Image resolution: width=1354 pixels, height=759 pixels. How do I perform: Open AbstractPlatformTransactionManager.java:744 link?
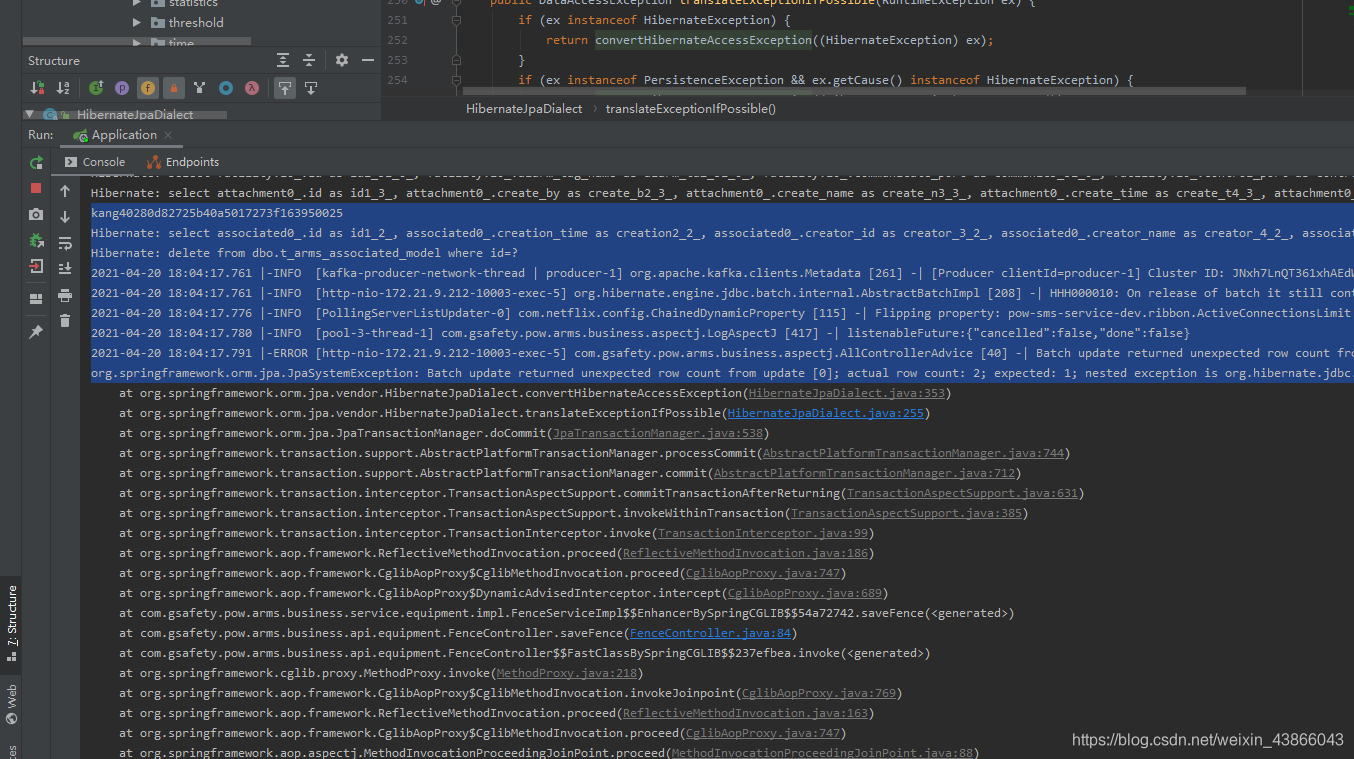(x=913, y=453)
